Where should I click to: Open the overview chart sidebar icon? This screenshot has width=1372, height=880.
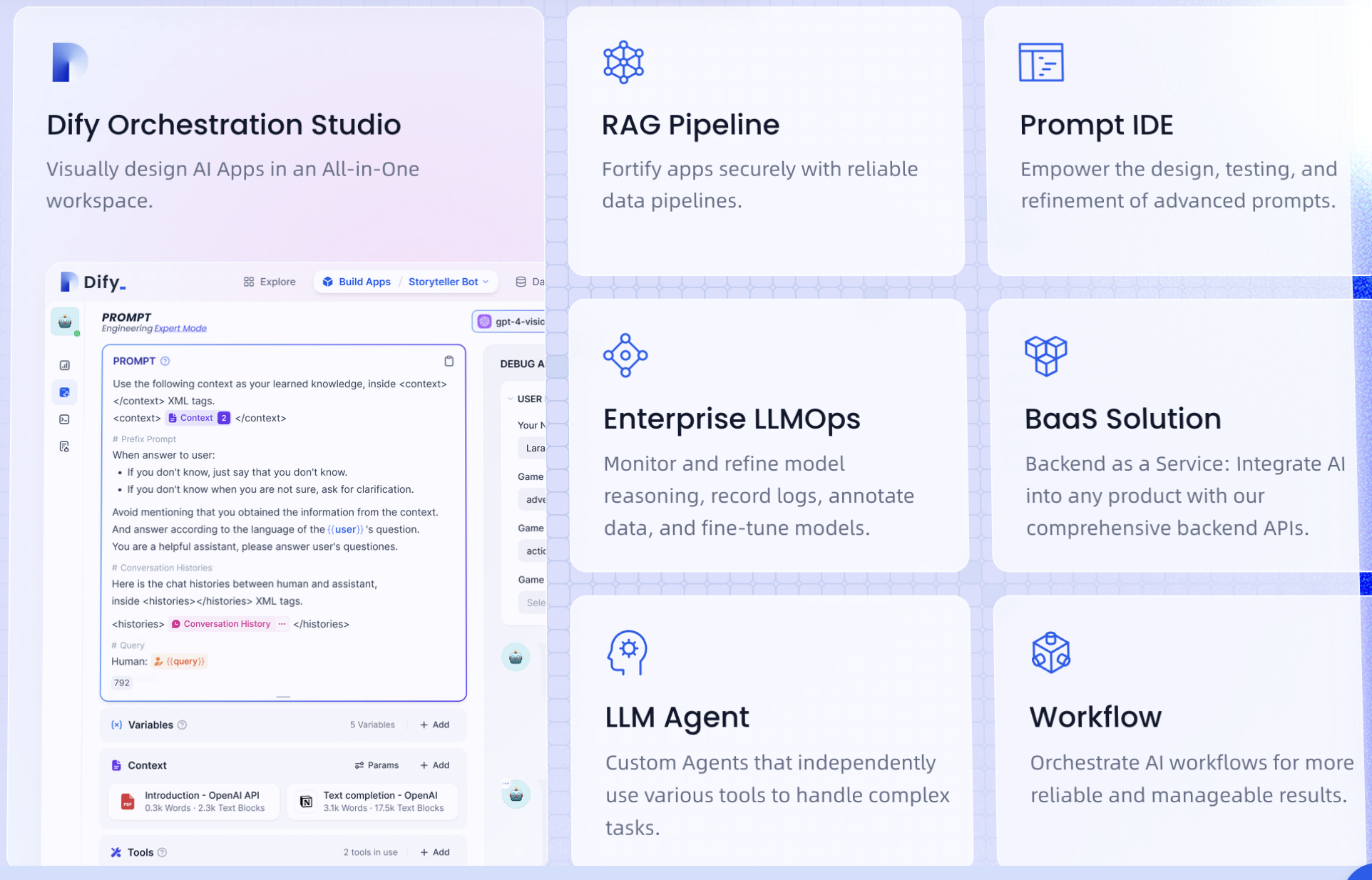65,365
